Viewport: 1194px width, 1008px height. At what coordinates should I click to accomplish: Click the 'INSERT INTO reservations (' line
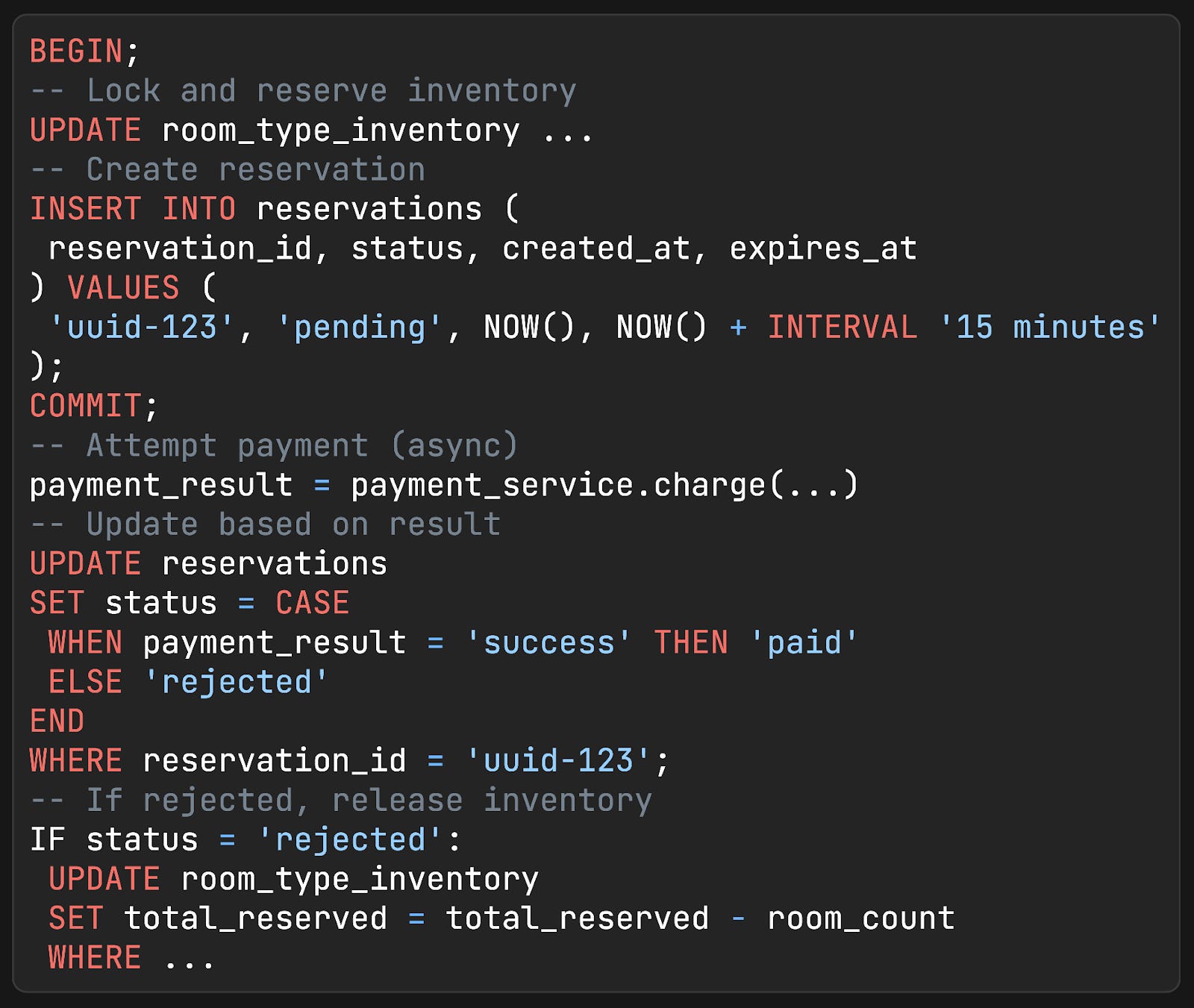point(274,209)
